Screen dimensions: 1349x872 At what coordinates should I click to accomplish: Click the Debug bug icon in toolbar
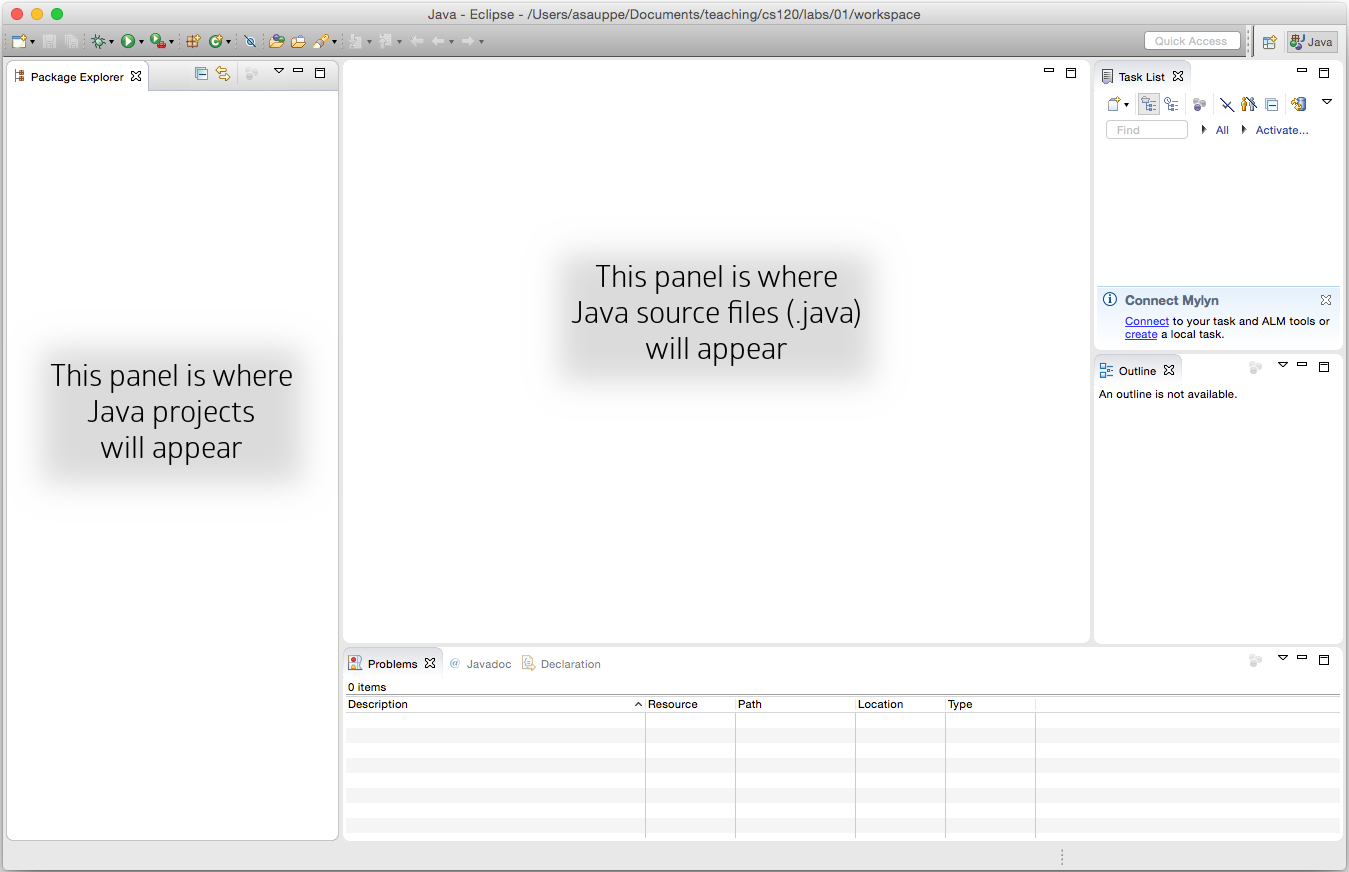[98, 41]
